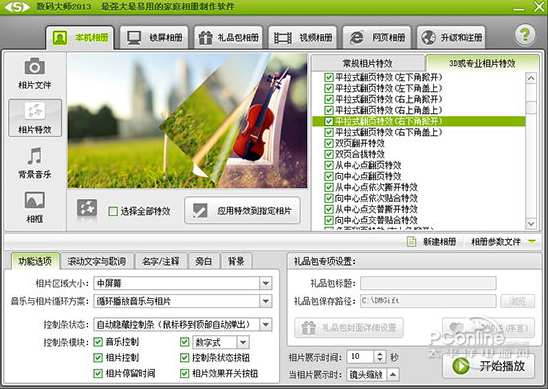The height and width of the screenshot is (389, 548).
Task: Click the 新建相册 document icon
Action: (411, 242)
